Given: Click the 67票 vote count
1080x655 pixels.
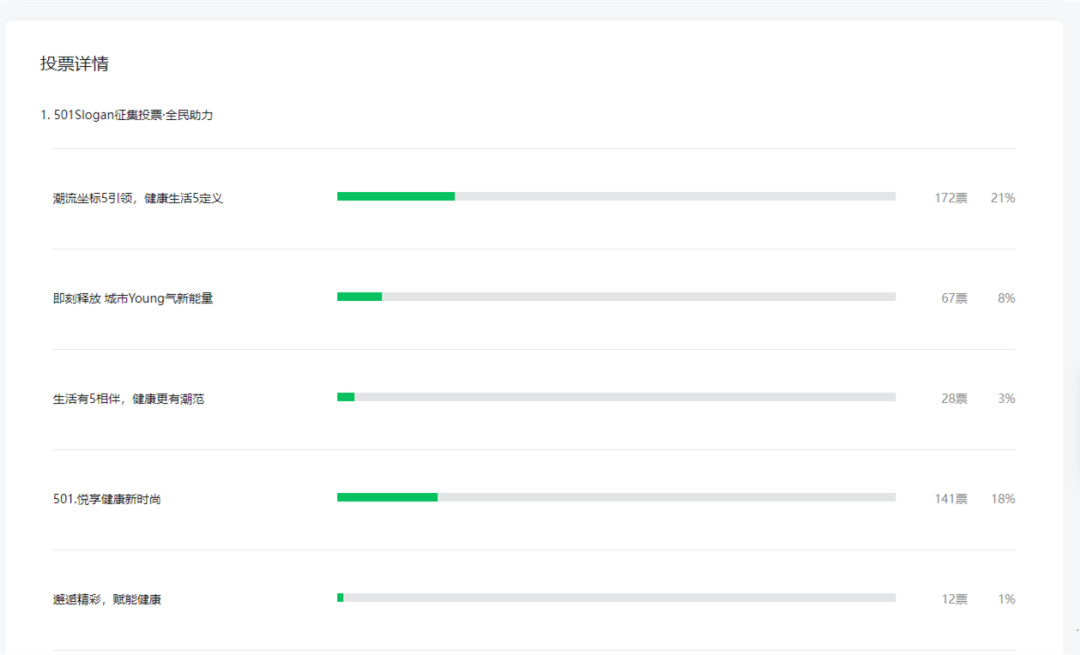Looking at the screenshot, I should [954, 298].
